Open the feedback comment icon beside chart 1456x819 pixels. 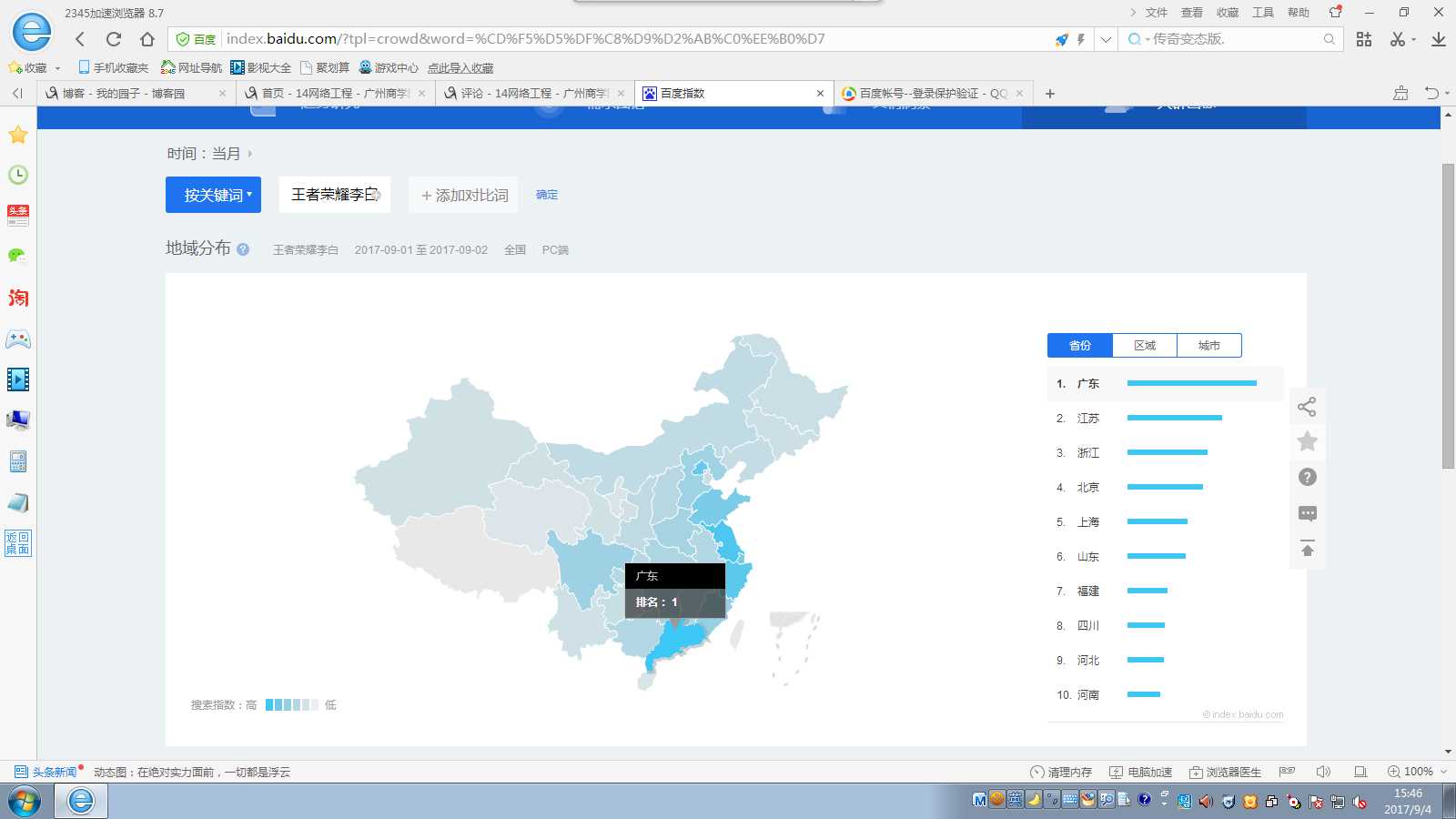[x=1307, y=513]
